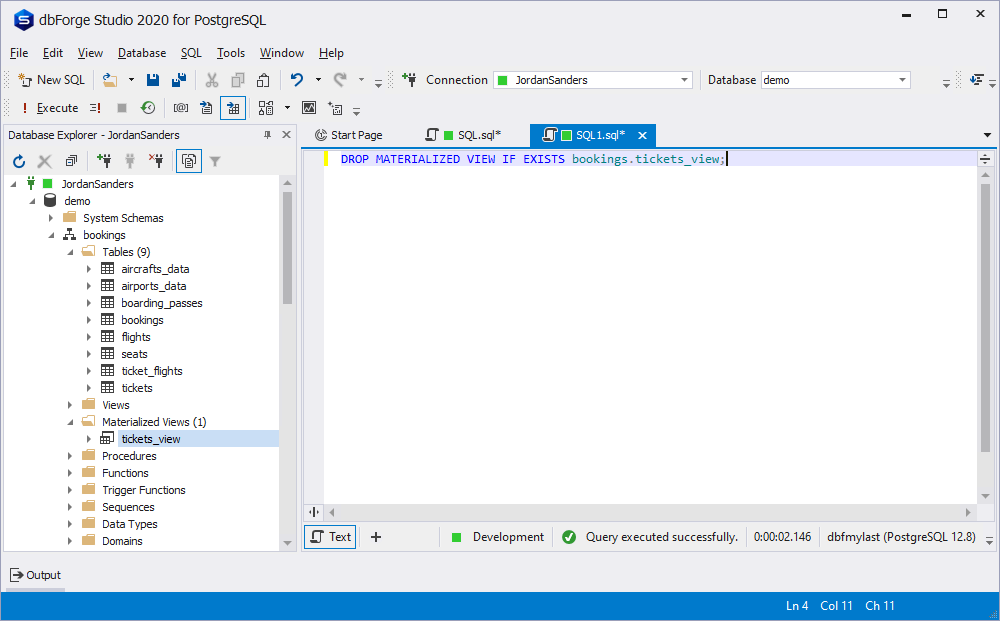Save the document with the floppy icon
This screenshot has width=1000, height=621.
click(x=153, y=80)
